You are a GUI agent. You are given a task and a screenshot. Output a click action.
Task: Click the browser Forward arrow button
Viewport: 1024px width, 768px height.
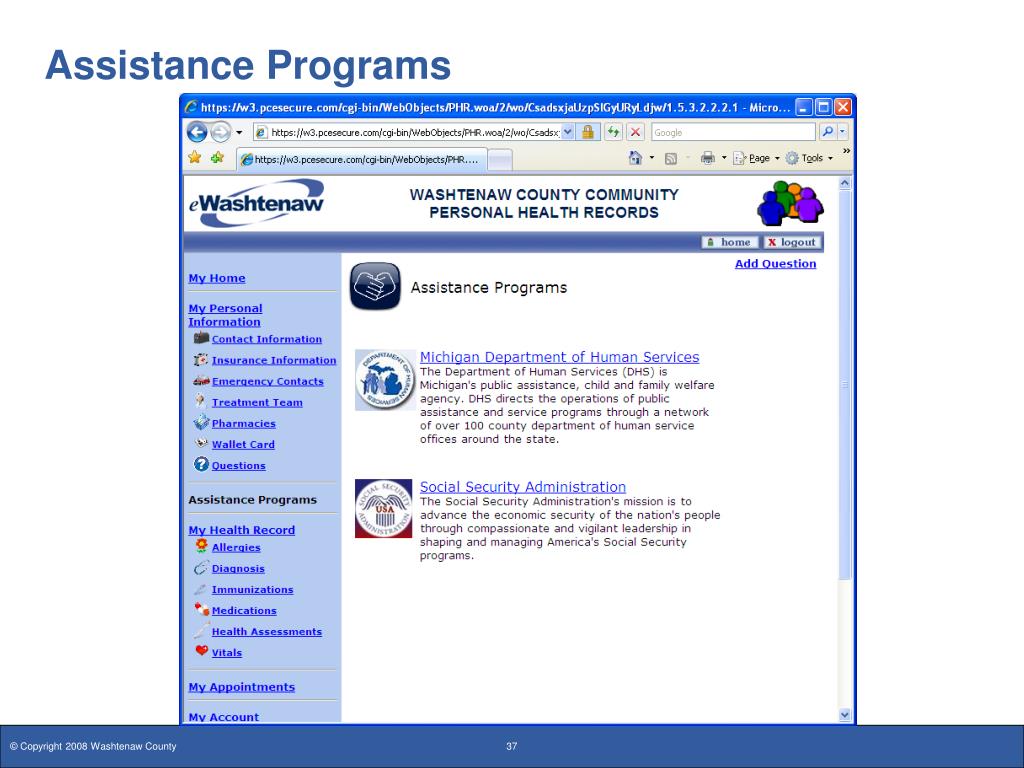click(221, 132)
